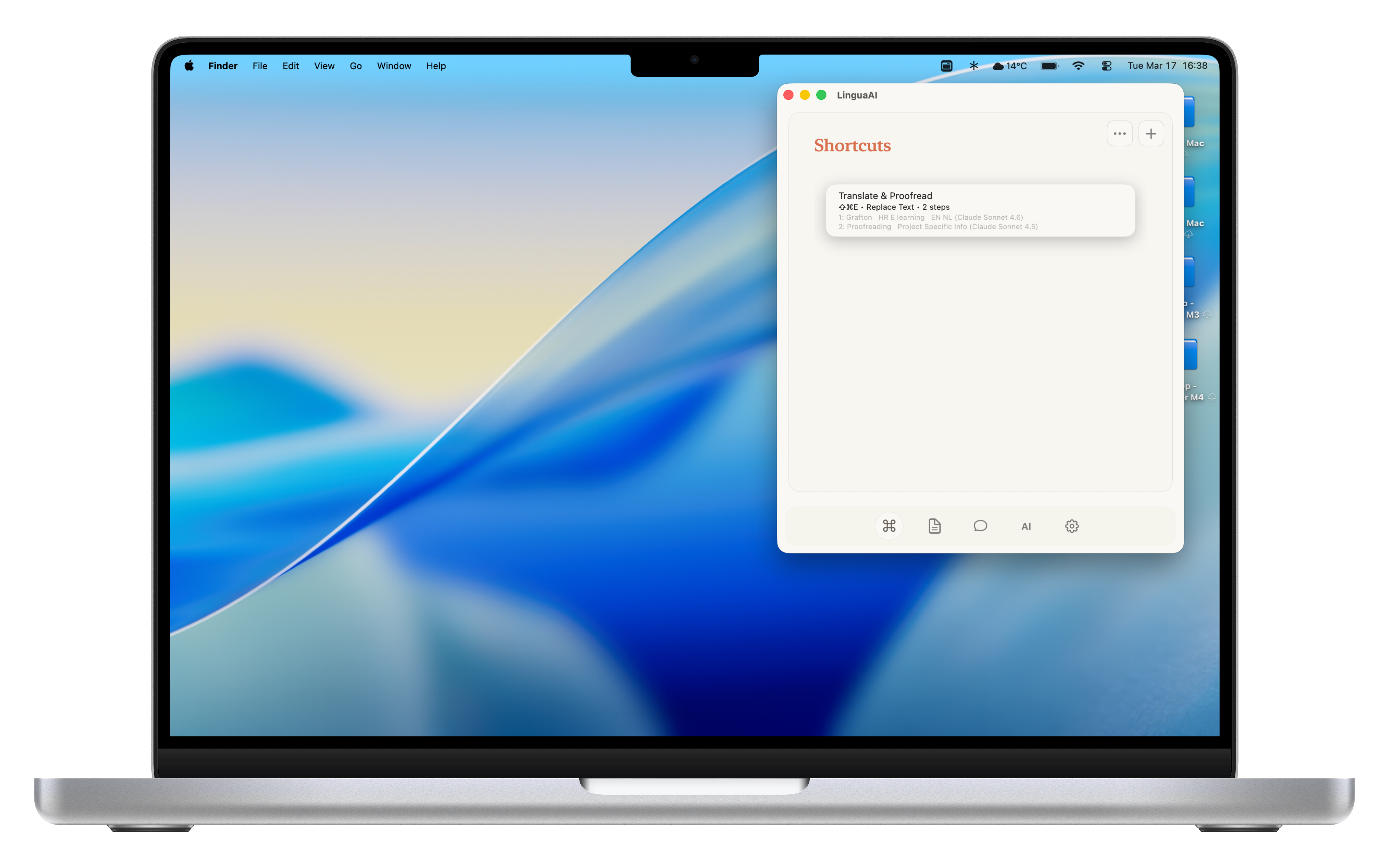
Task: Switch to the AI tab
Action: [x=1026, y=526]
